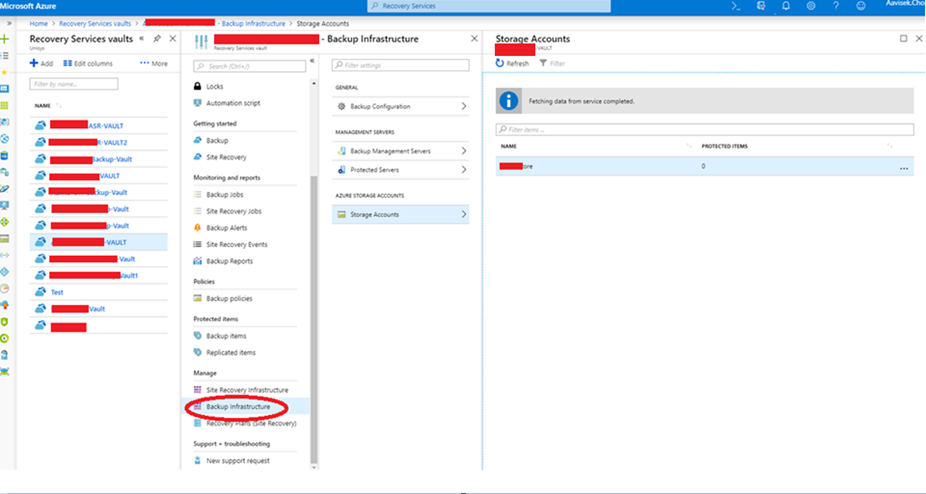Open Site Recovery under Getting started
926x494 pixels.
pyautogui.click(x=226, y=157)
